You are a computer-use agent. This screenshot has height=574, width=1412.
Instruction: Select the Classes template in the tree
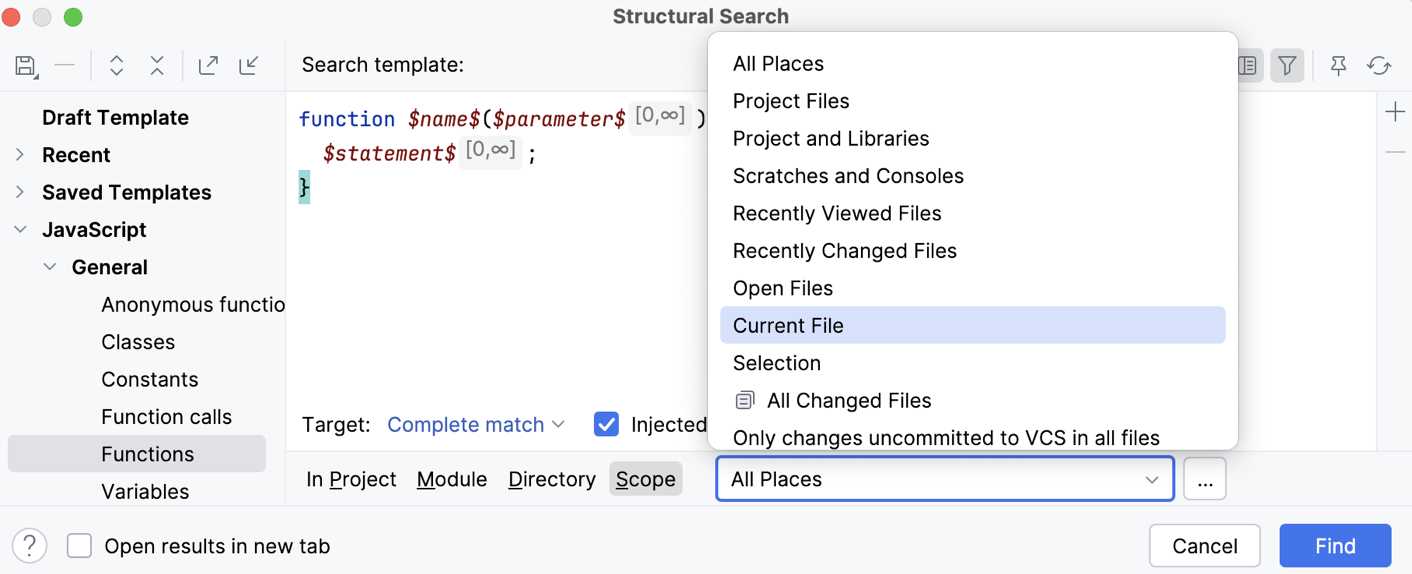[x=138, y=342]
